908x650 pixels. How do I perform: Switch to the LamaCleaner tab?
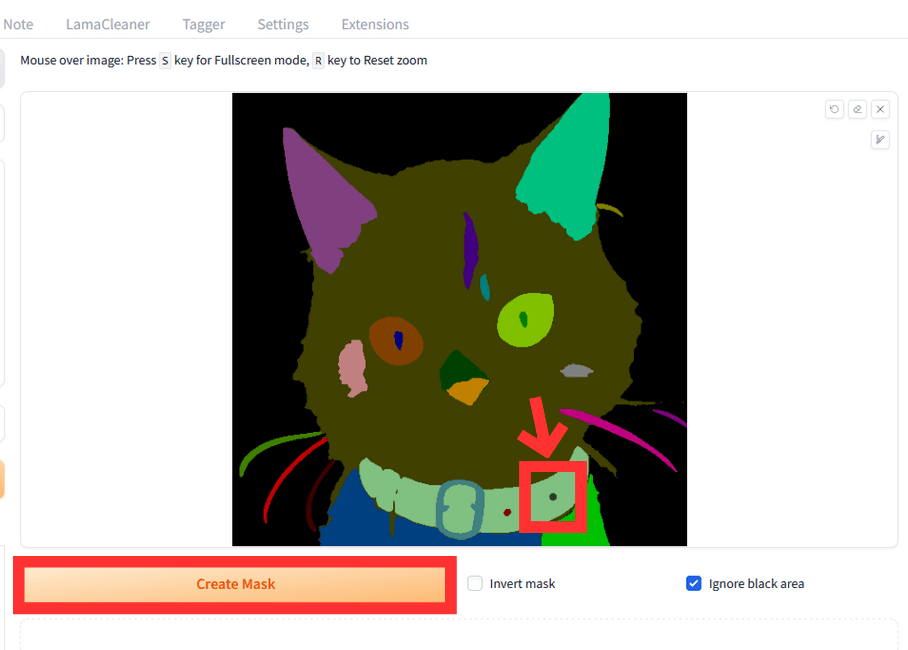(x=108, y=24)
